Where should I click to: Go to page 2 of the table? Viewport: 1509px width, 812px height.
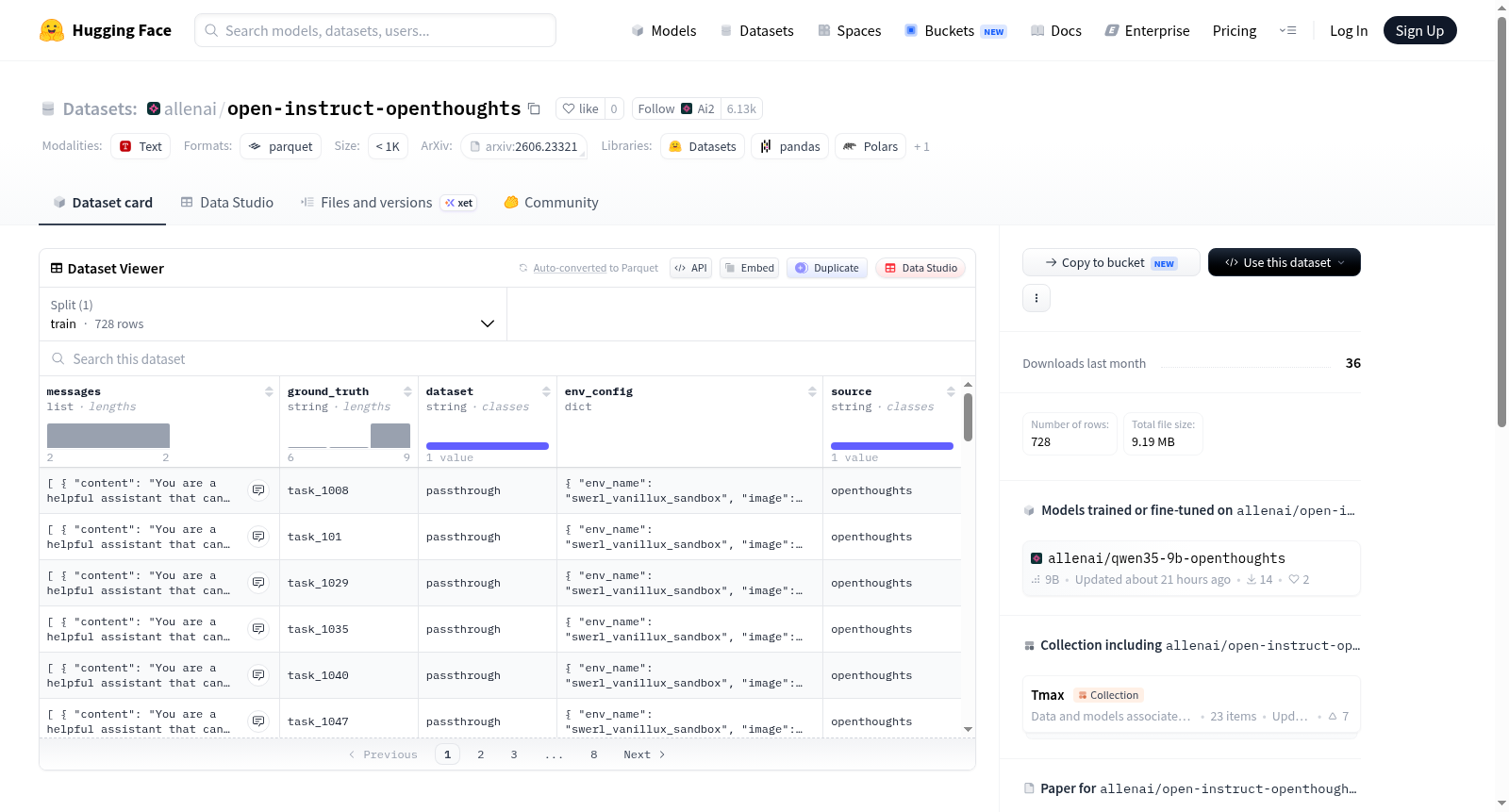[x=481, y=754]
